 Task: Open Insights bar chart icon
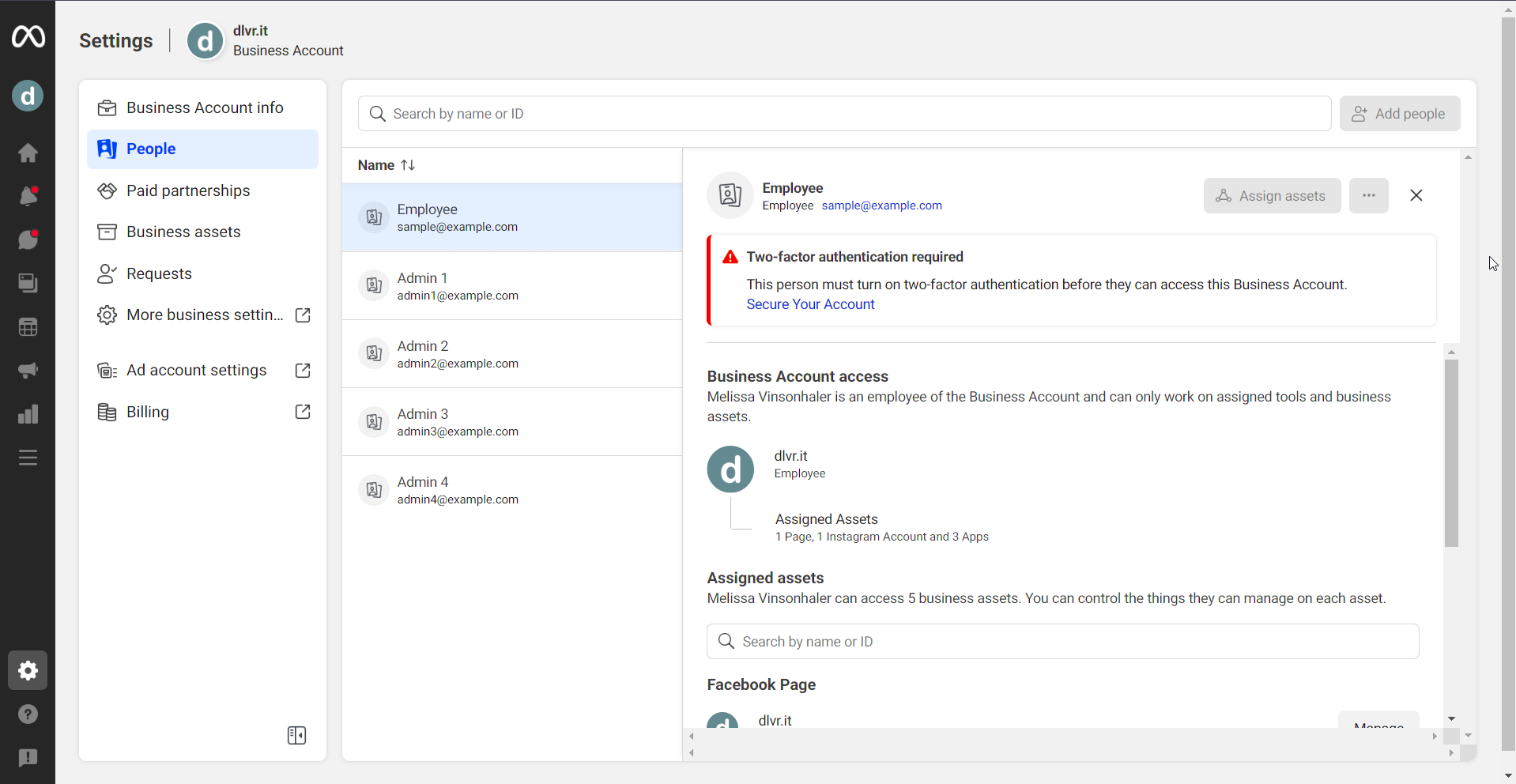(x=28, y=414)
